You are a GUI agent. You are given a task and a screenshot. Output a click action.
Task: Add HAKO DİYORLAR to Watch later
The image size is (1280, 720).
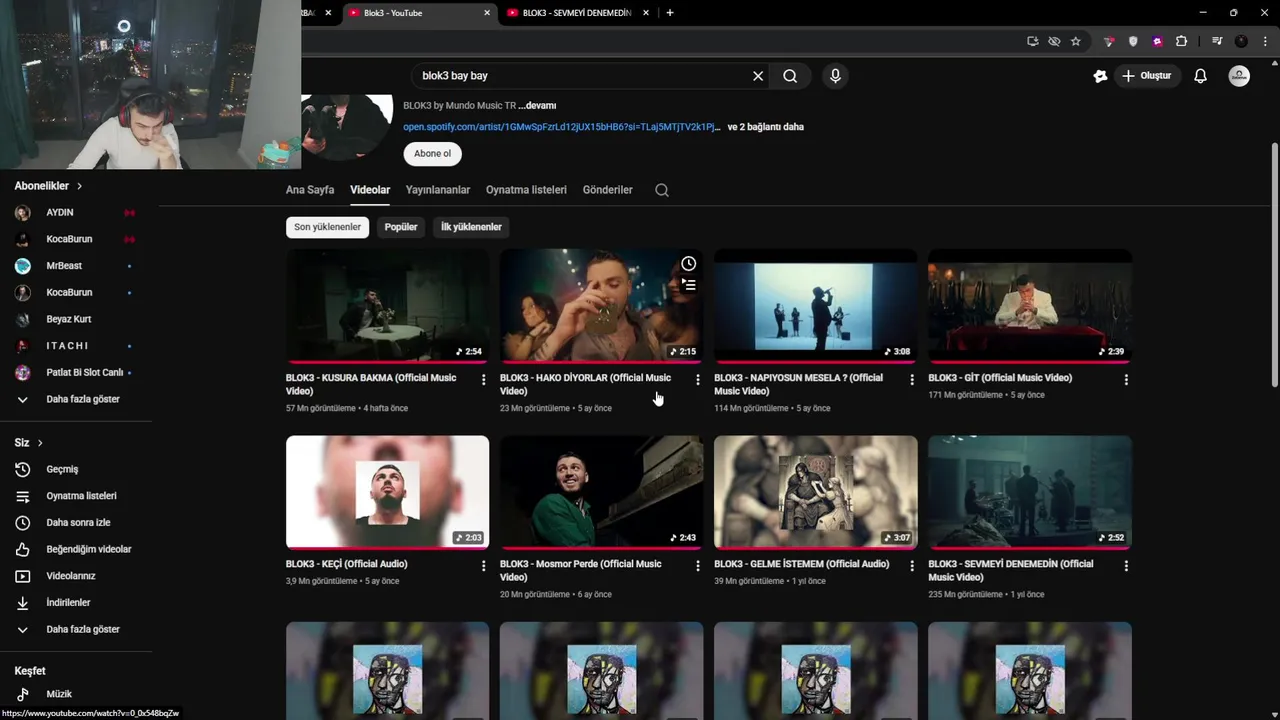[x=688, y=263]
